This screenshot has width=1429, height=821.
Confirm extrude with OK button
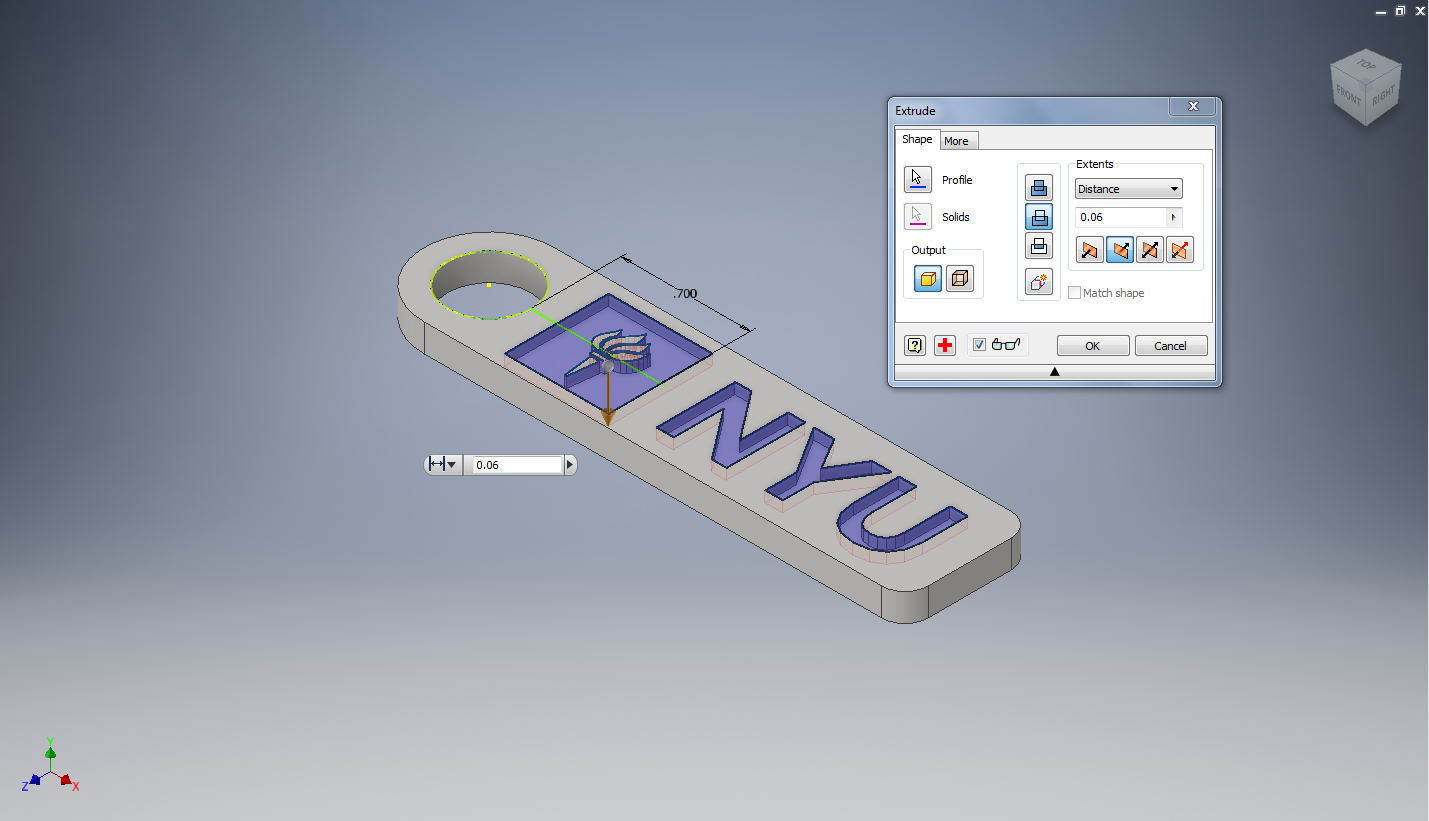point(1093,345)
